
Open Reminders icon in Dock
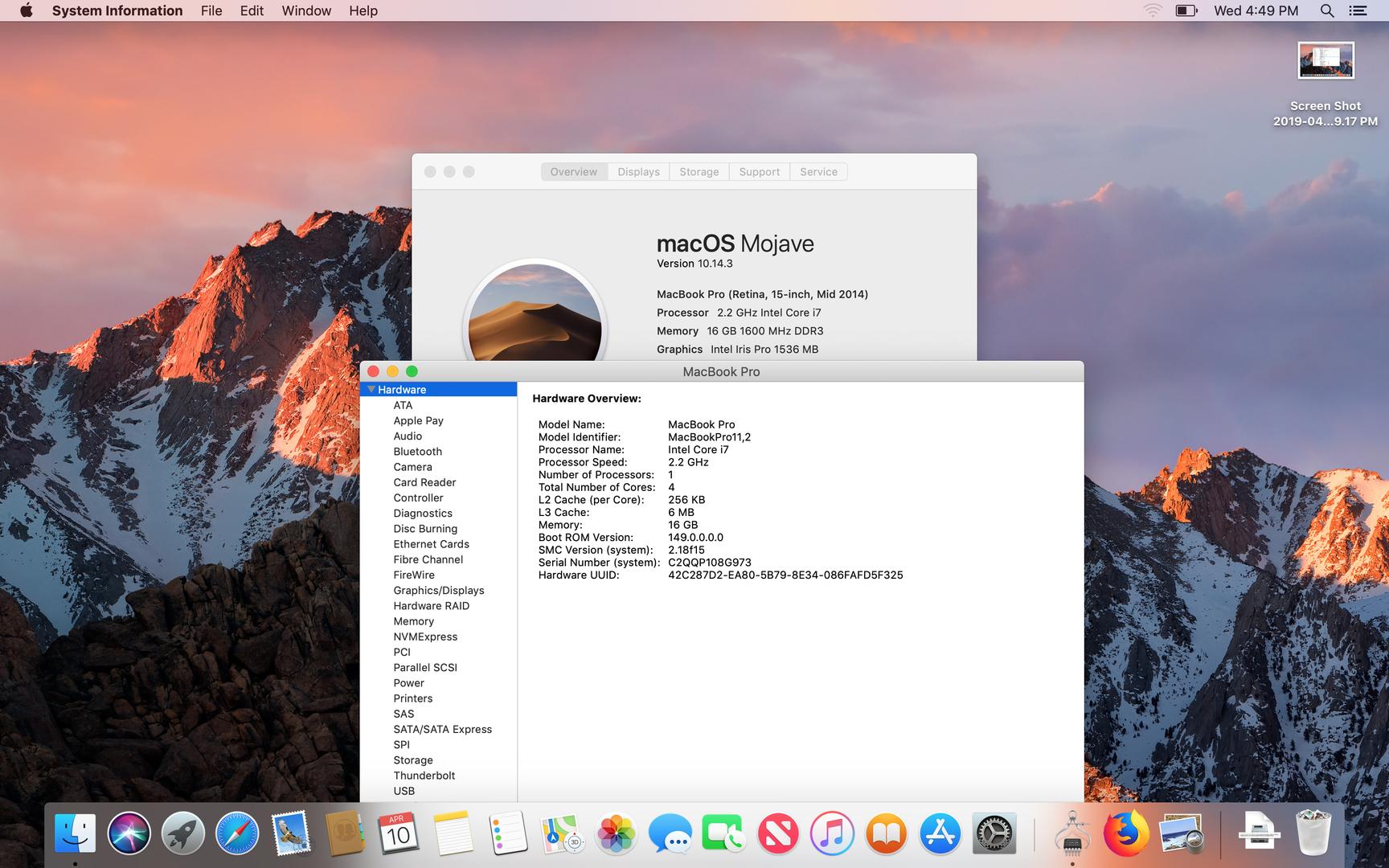tap(507, 833)
